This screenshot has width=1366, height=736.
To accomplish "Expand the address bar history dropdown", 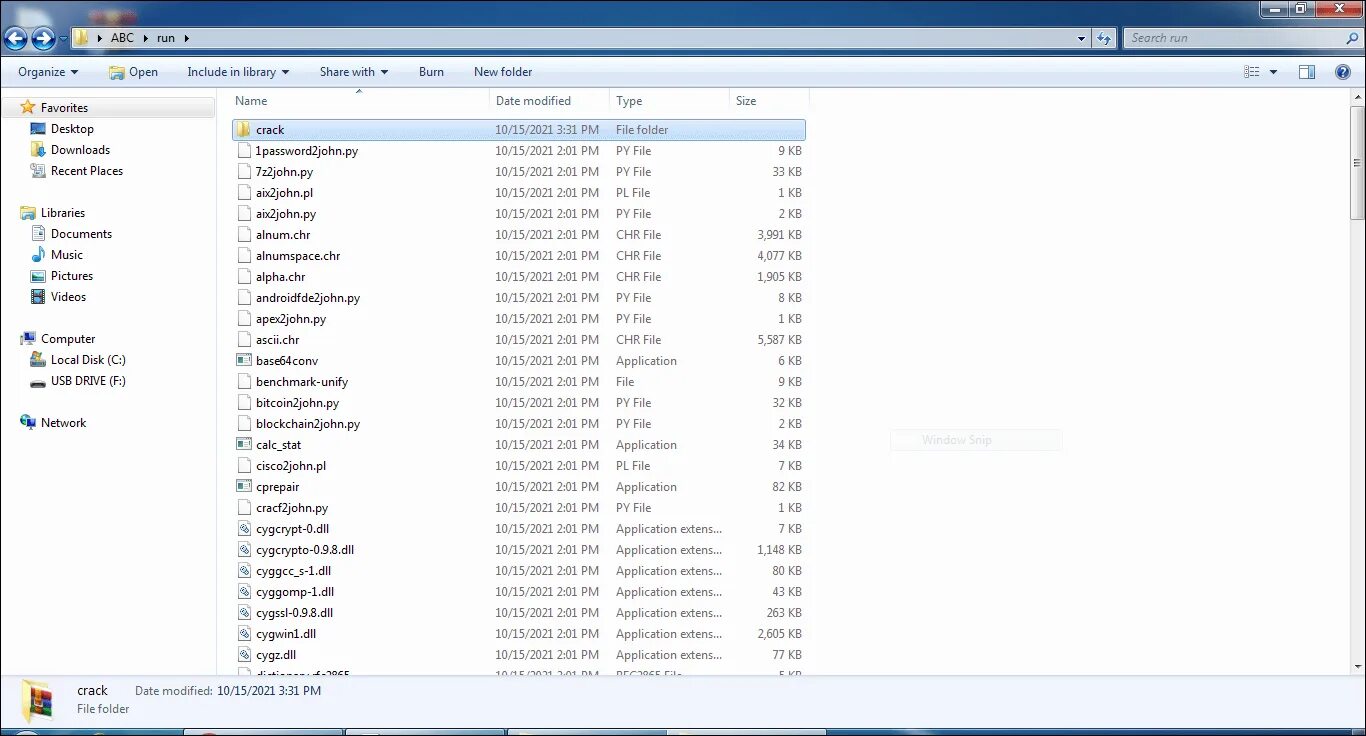I will click(1082, 39).
